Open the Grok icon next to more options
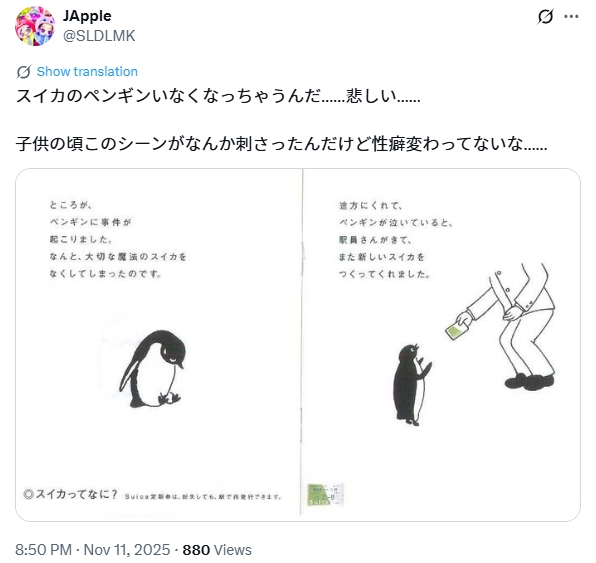The height and width of the screenshot is (563, 596). tap(545, 16)
